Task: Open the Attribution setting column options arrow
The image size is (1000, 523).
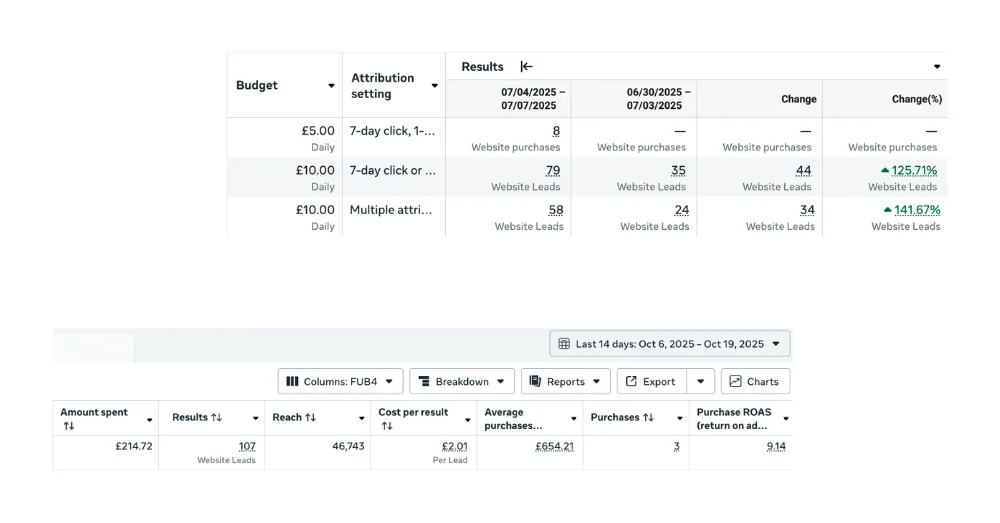Action: 434,86
